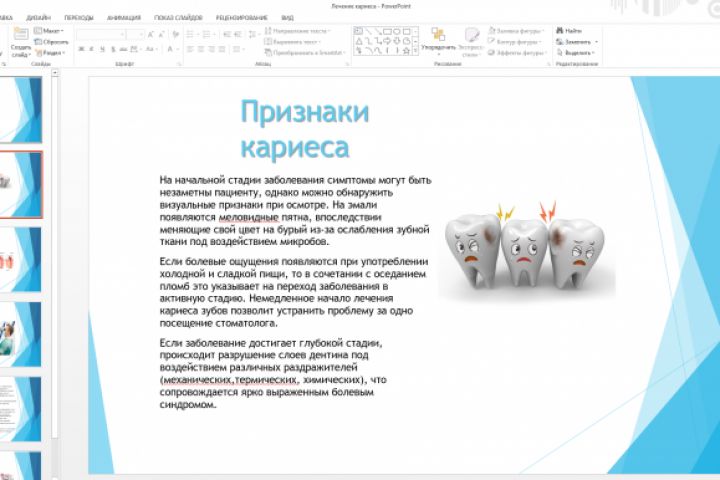The image size is (720, 480).
Task: Click the slide panel scroll-up arrow
Action: (55, 73)
